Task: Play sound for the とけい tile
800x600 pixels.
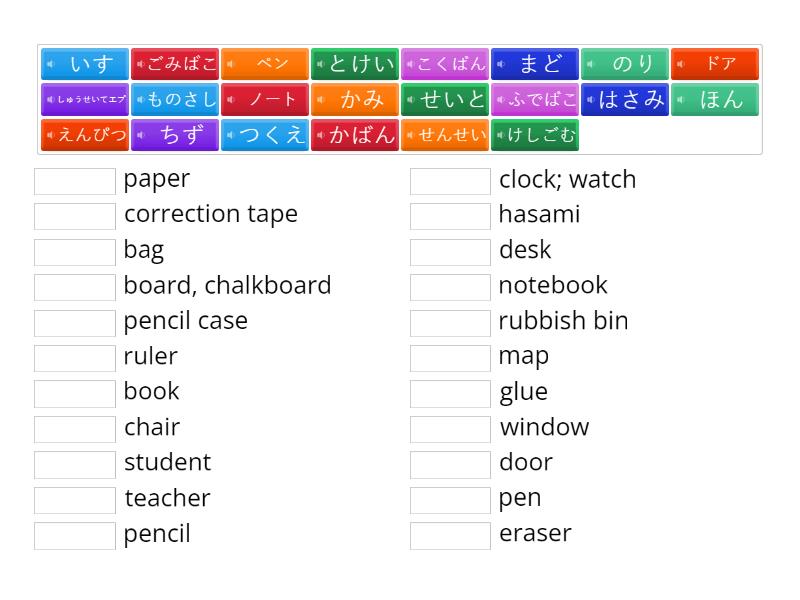Action: coord(320,64)
